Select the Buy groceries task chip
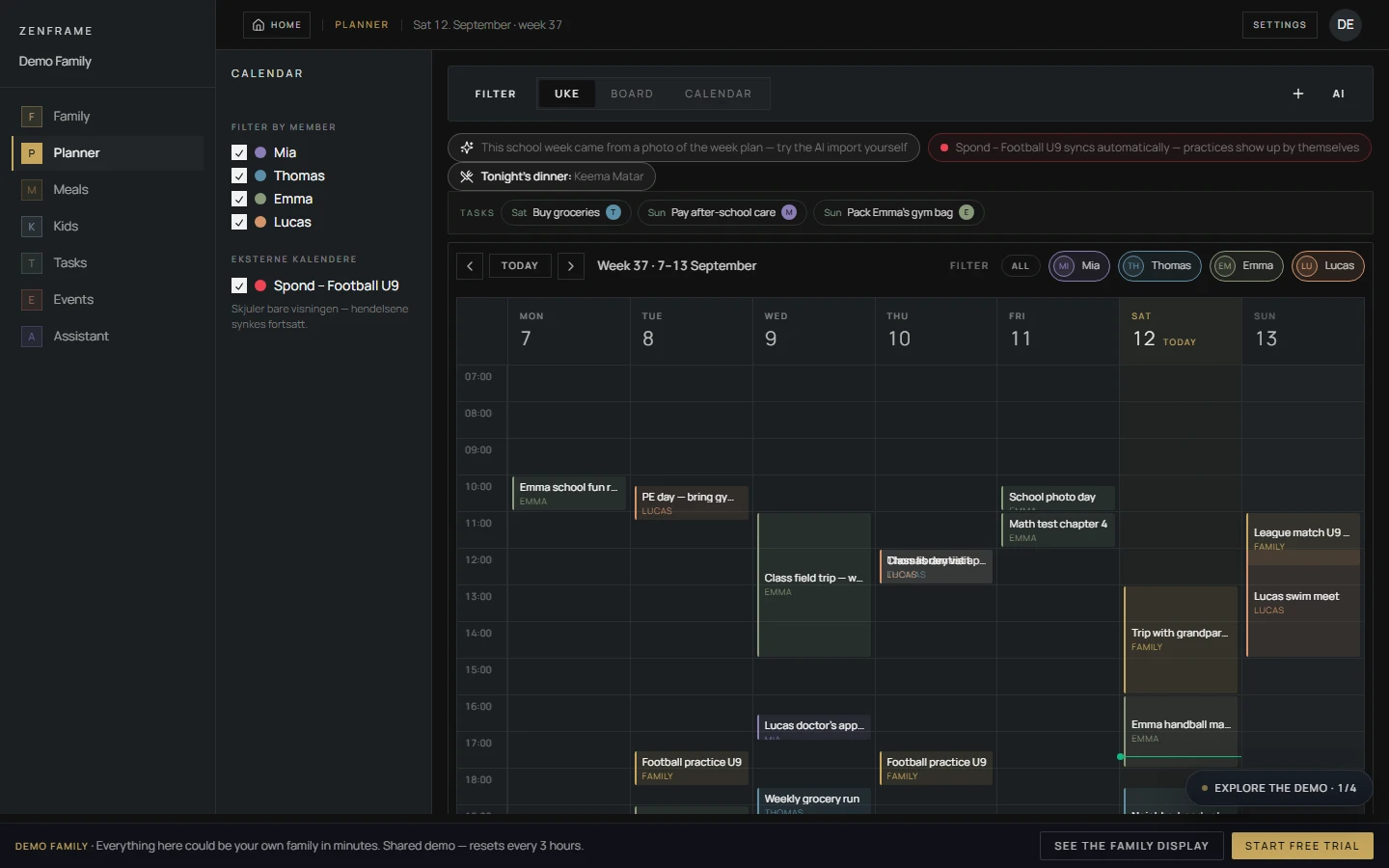 566,213
